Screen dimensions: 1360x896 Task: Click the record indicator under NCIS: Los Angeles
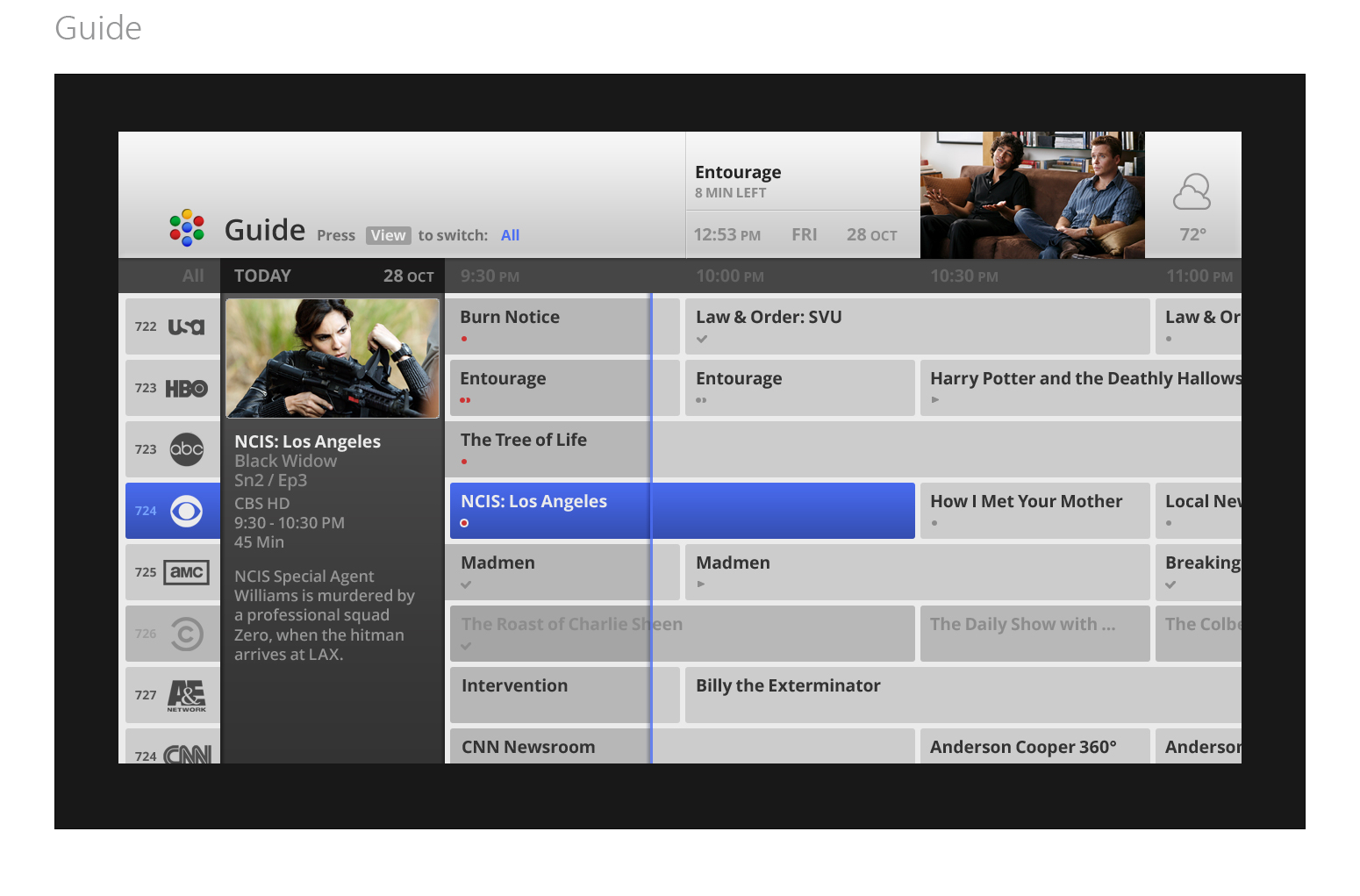click(464, 523)
